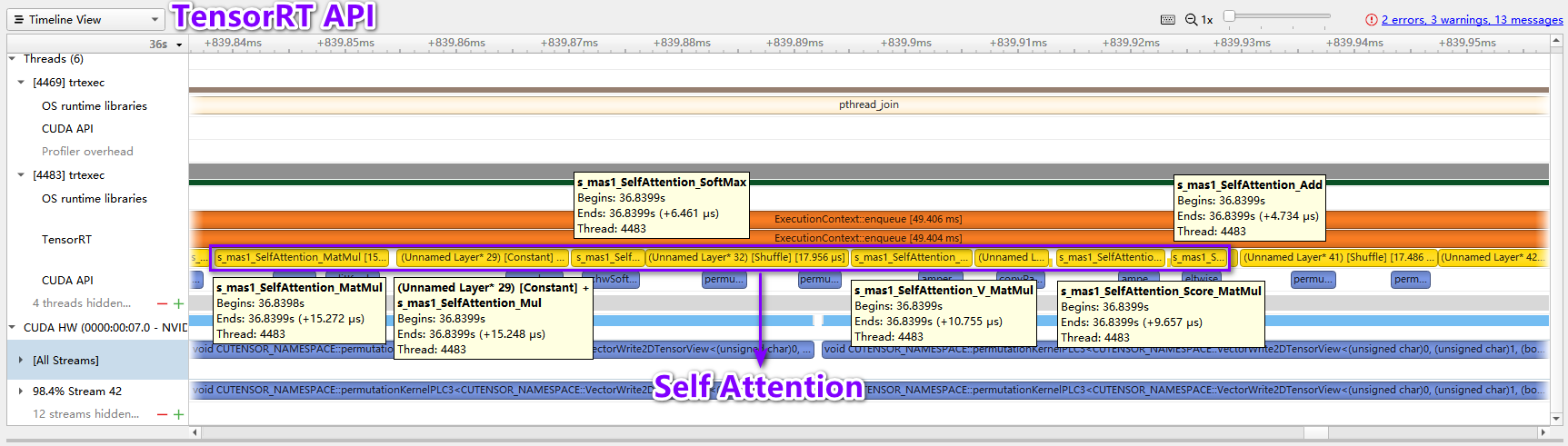Expand the [All Streams] row

[x=21, y=361]
